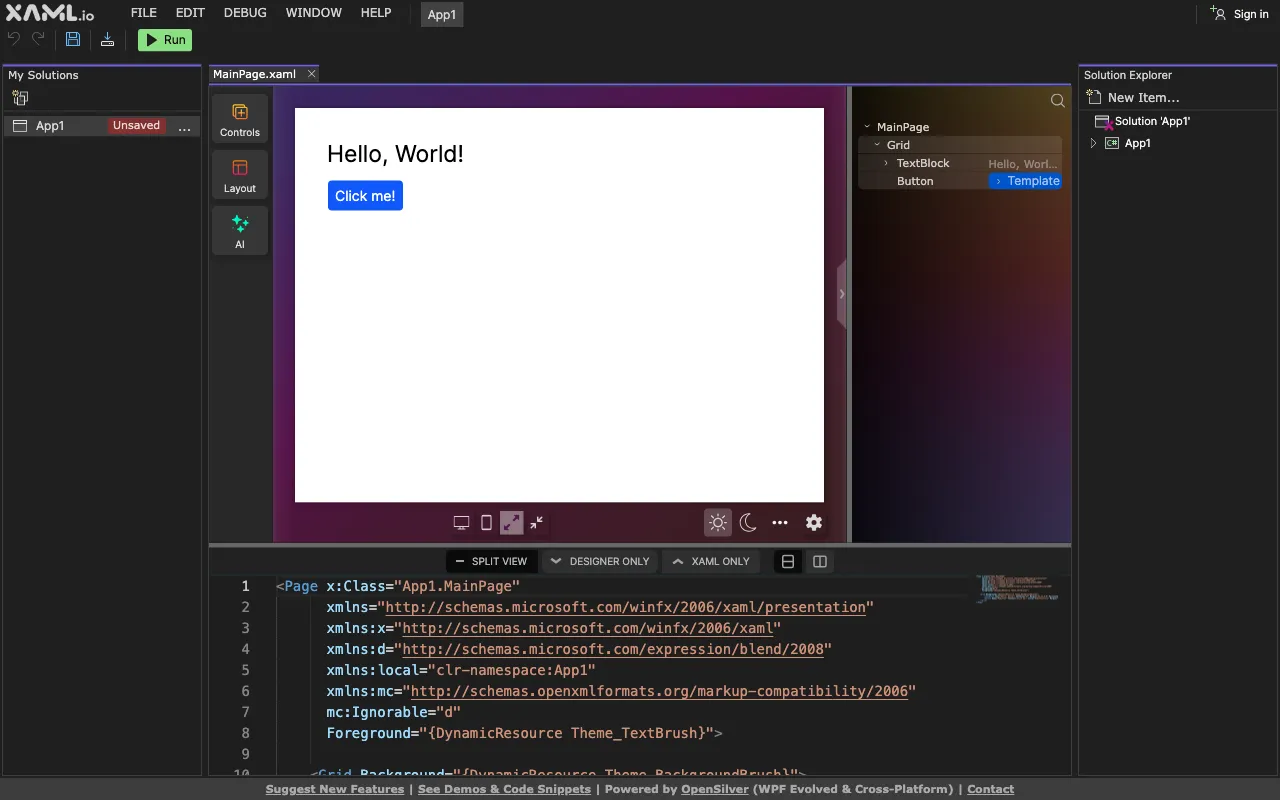Image resolution: width=1280 pixels, height=800 pixels.
Task: Collapse the Grid tree node
Action: point(877,145)
